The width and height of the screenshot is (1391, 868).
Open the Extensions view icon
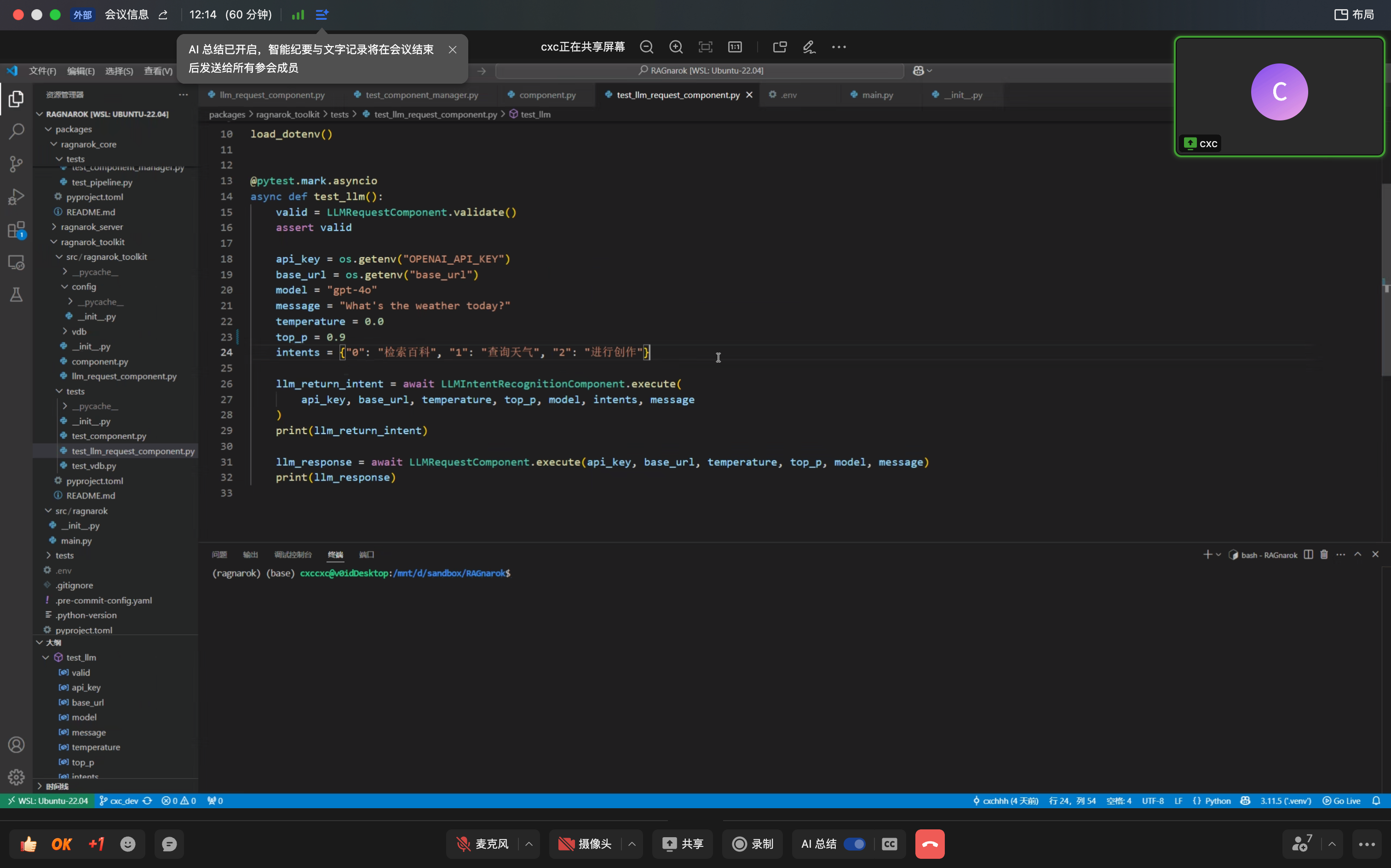(x=16, y=229)
